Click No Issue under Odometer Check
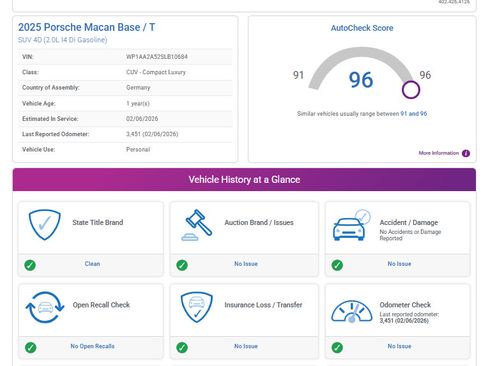This screenshot has width=488, height=366. click(399, 346)
